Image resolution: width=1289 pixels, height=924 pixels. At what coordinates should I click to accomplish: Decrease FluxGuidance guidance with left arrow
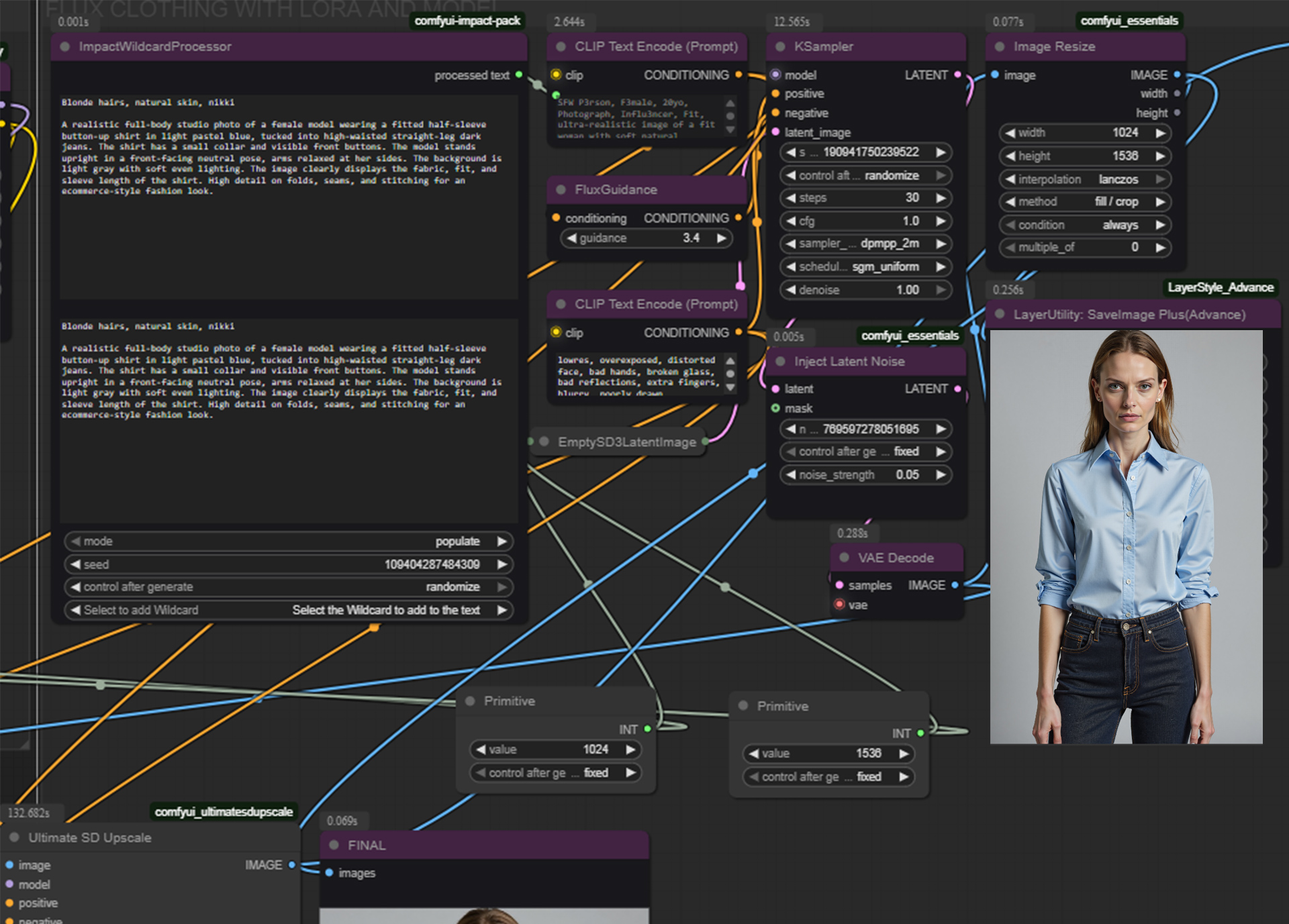571,238
